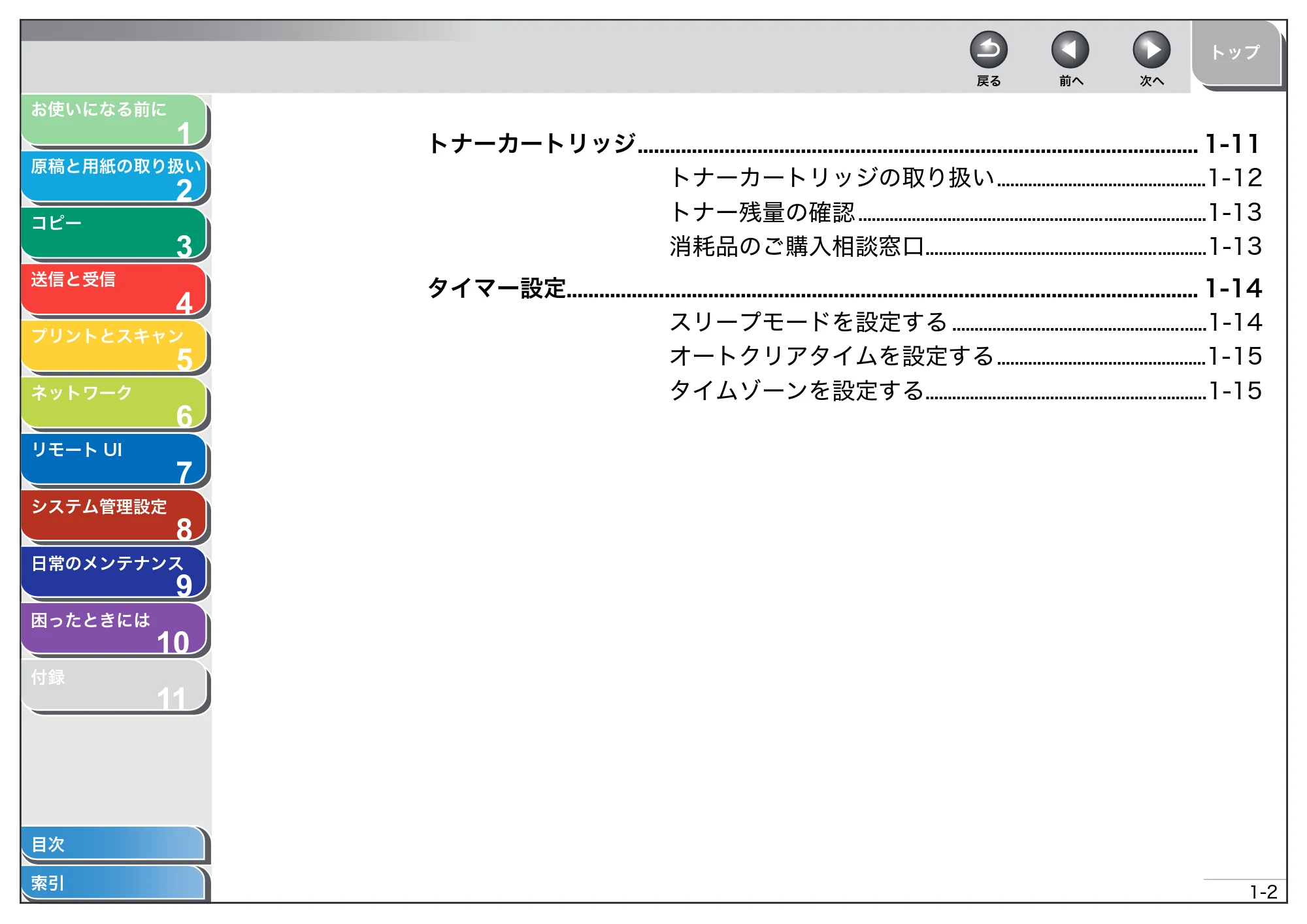Screen dimensions: 1307x924
Task: Click page number 1-11 beside トナーカートリッジ
Action: [1233, 144]
